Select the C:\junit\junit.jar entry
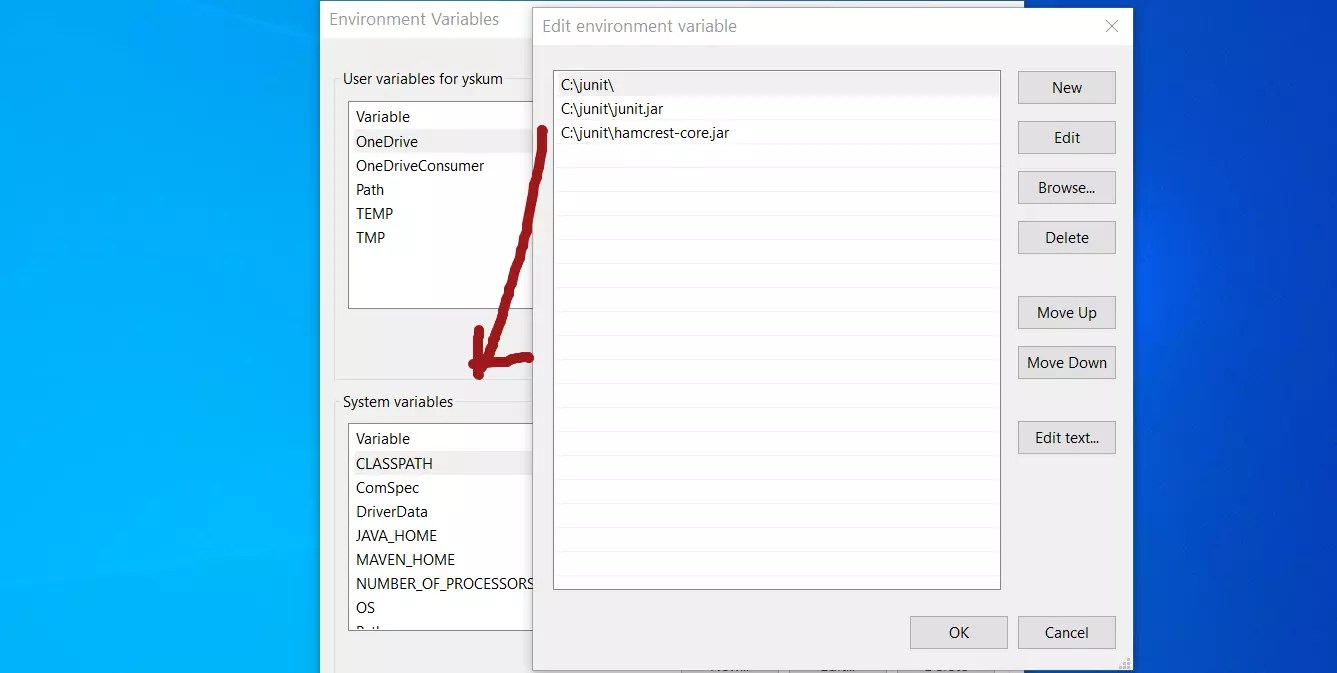Viewport: 1337px width, 673px height. (700, 109)
